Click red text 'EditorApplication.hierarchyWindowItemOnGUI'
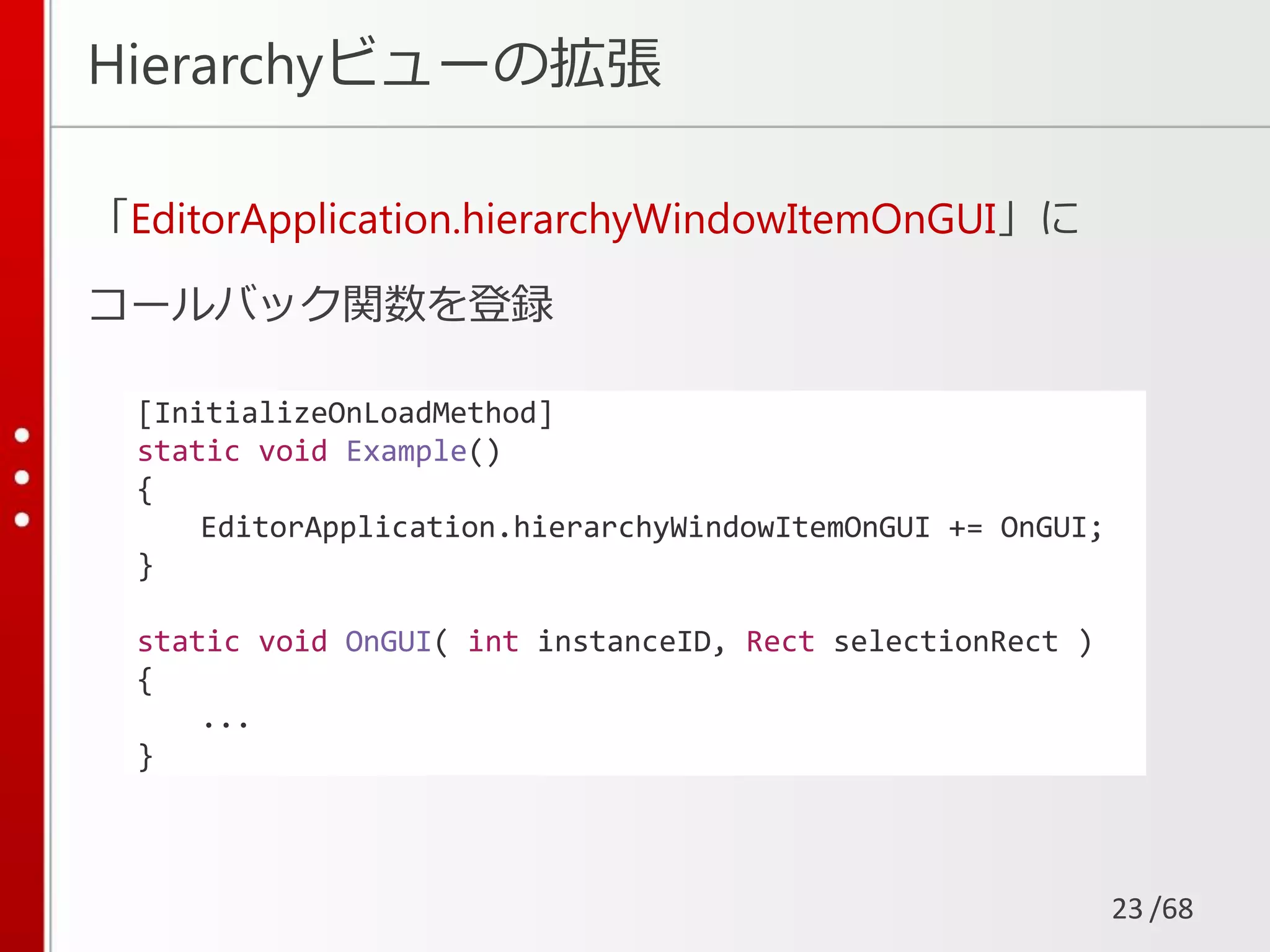Screen dimensions: 1270x952 [x=563, y=219]
